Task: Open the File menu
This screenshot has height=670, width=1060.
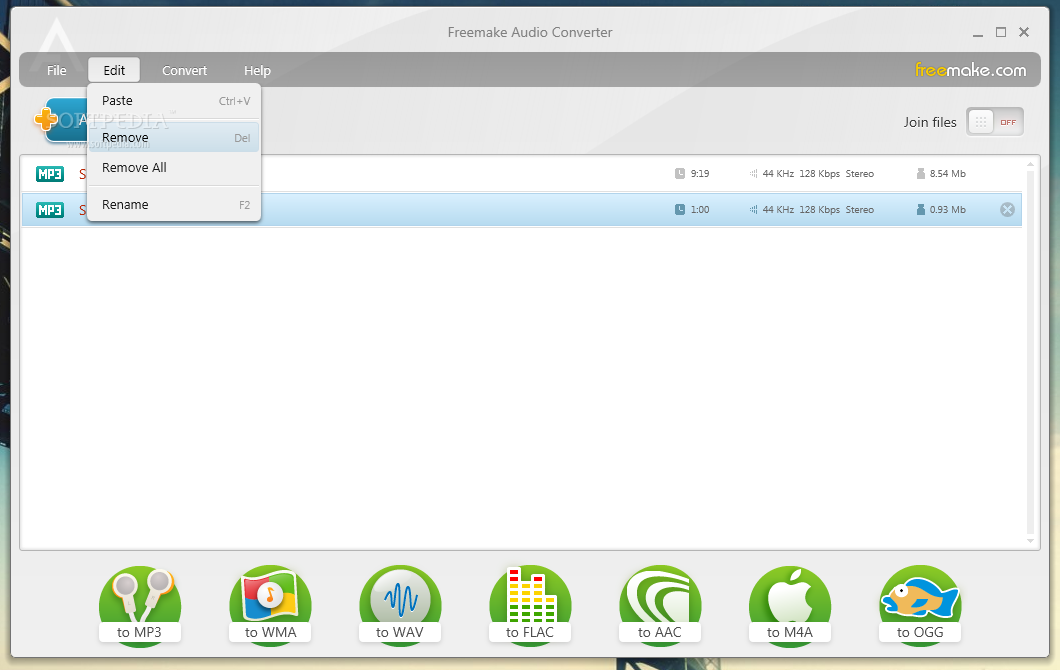Action: tap(57, 70)
